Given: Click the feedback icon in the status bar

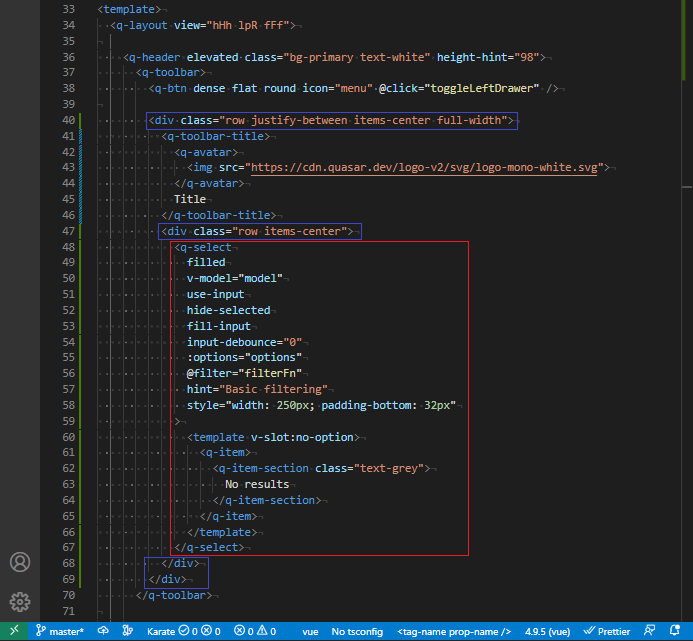Looking at the screenshot, I should tap(649, 631).
